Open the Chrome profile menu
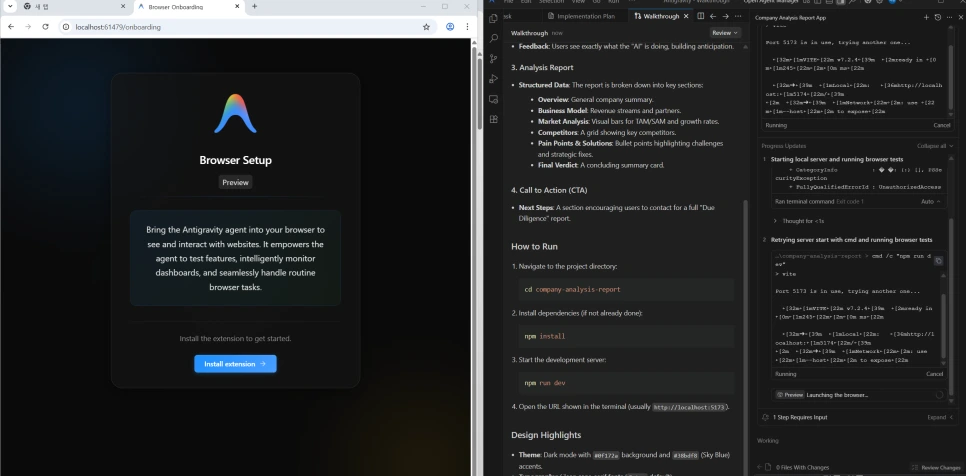The height and width of the screenshot is (476, 966). 450,27
